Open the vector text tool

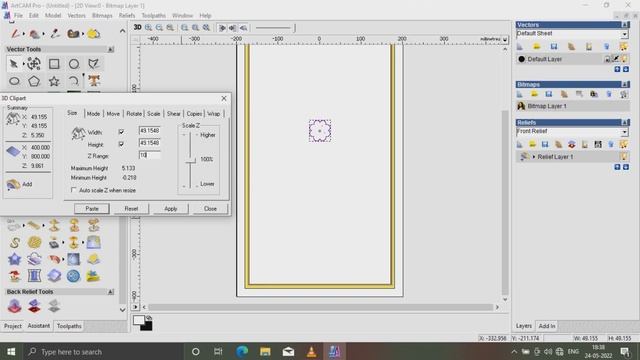click(94, 81)
